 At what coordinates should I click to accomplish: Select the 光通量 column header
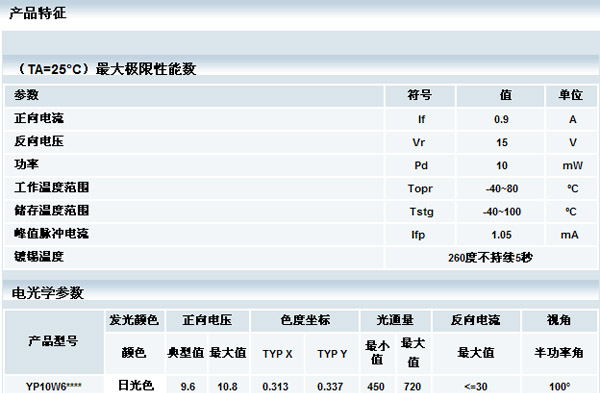[395, 320]
